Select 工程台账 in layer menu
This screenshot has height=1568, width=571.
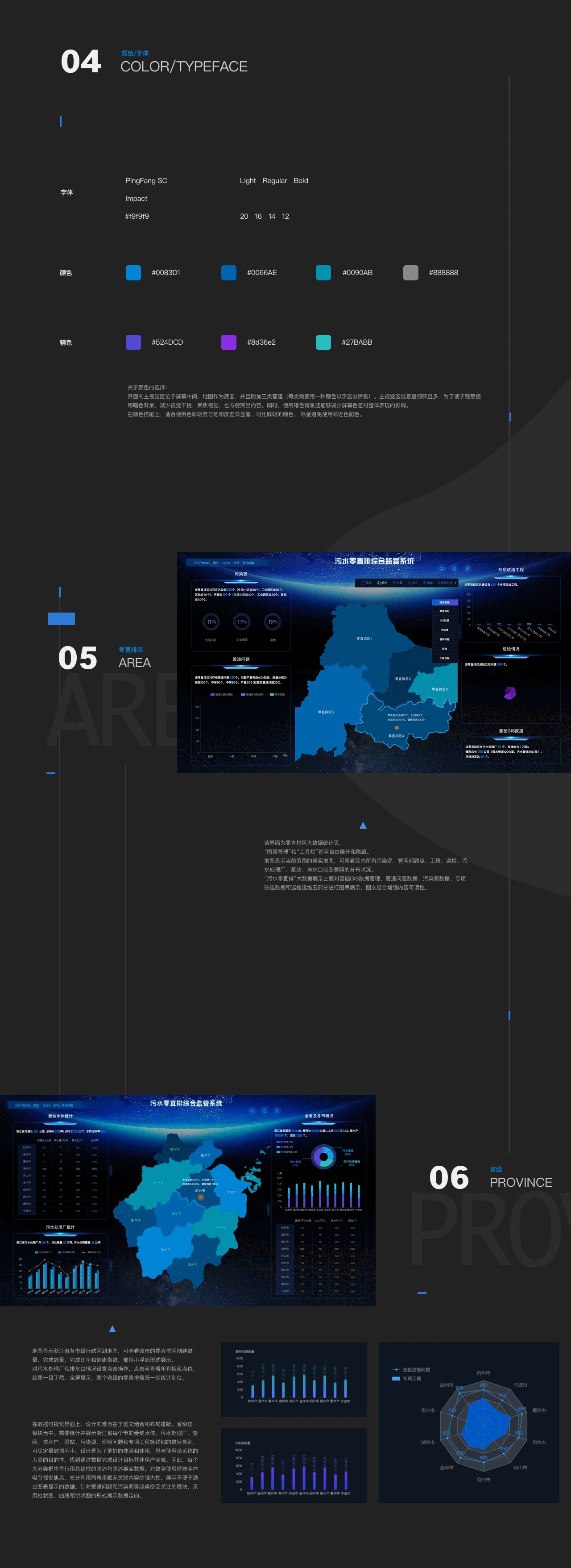click(444, 658)
